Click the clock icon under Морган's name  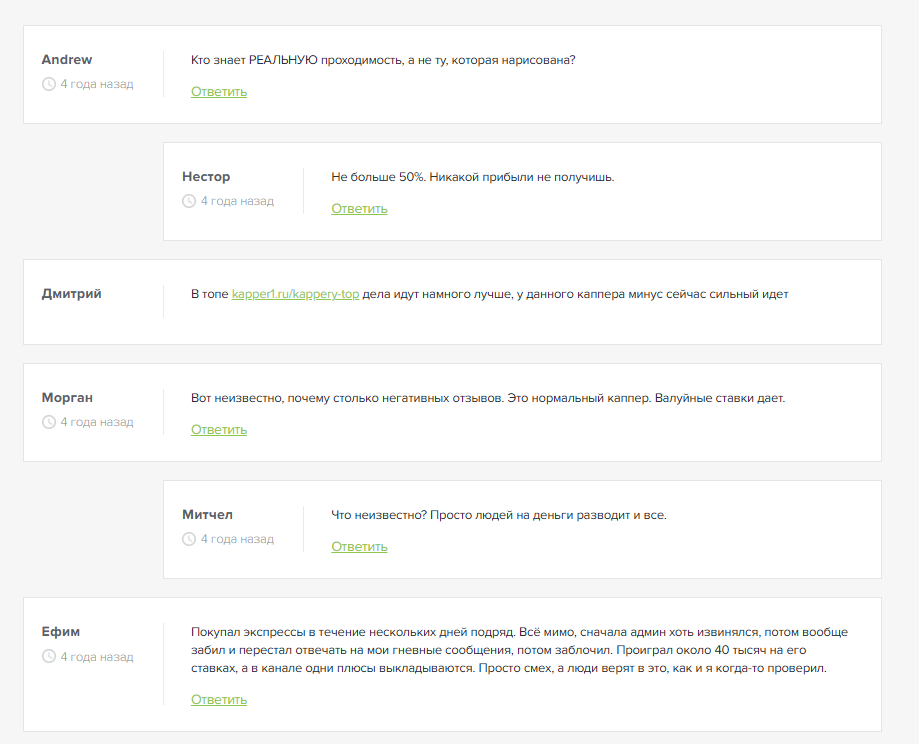[48, 423]
